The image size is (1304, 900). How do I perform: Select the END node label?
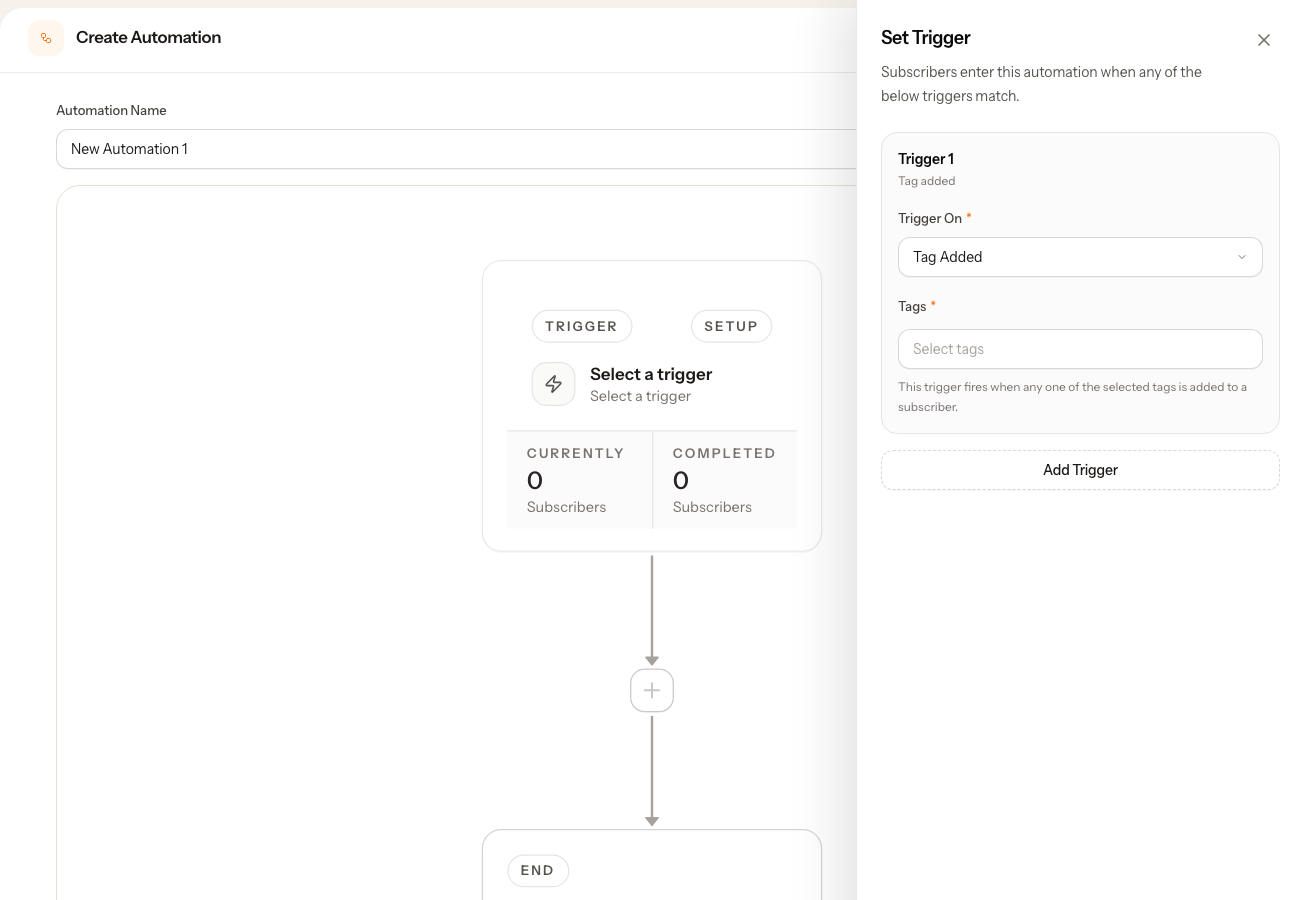click(537, 871)
